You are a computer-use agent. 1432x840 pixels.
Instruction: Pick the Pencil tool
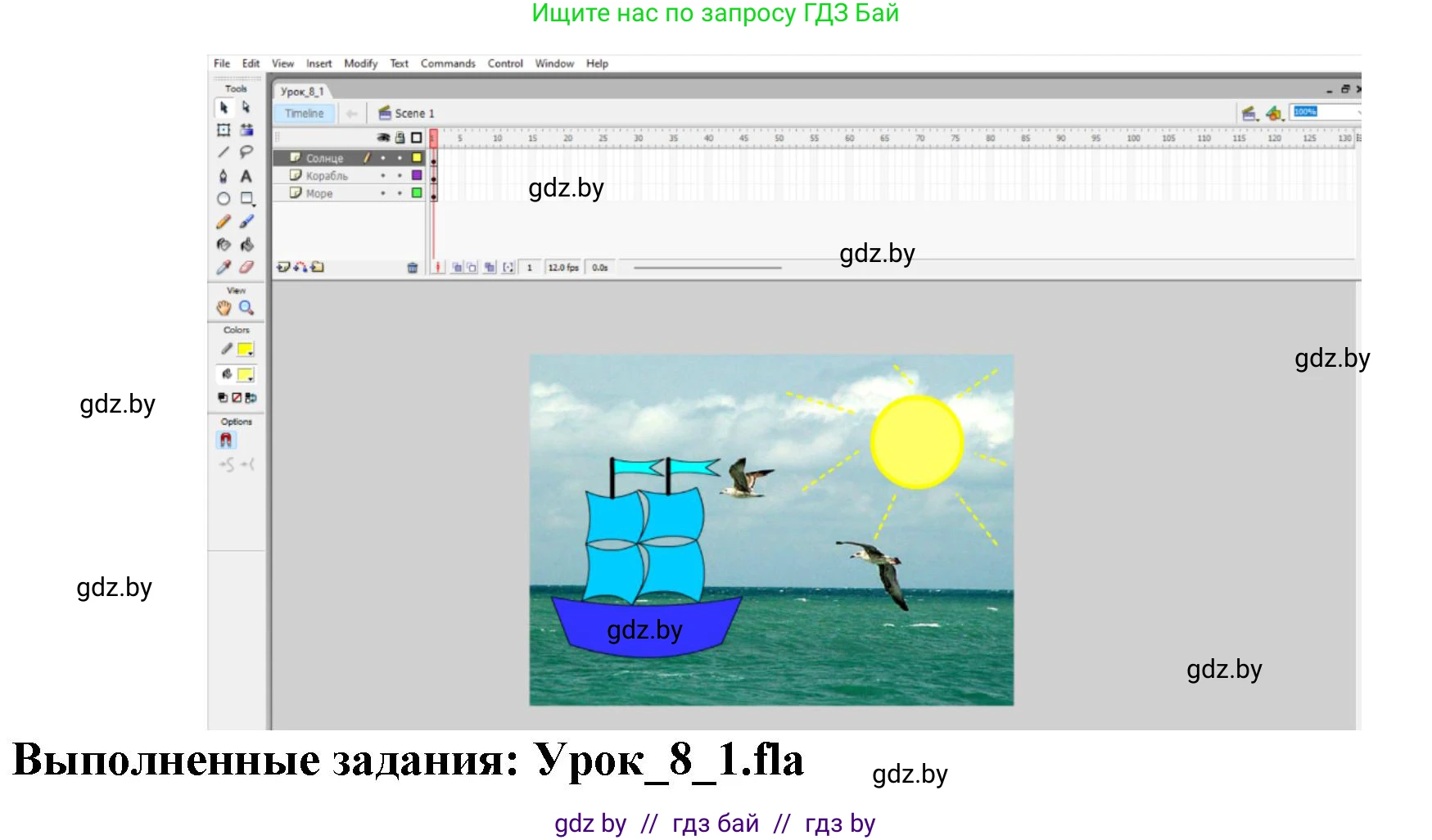224,222
